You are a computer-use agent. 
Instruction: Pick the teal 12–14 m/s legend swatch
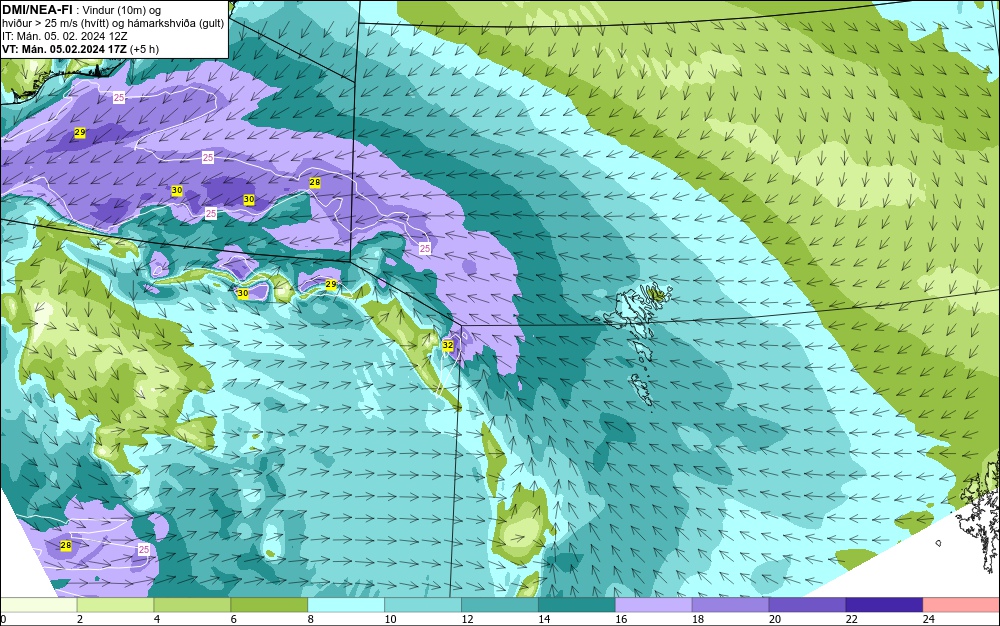(499, 605)
